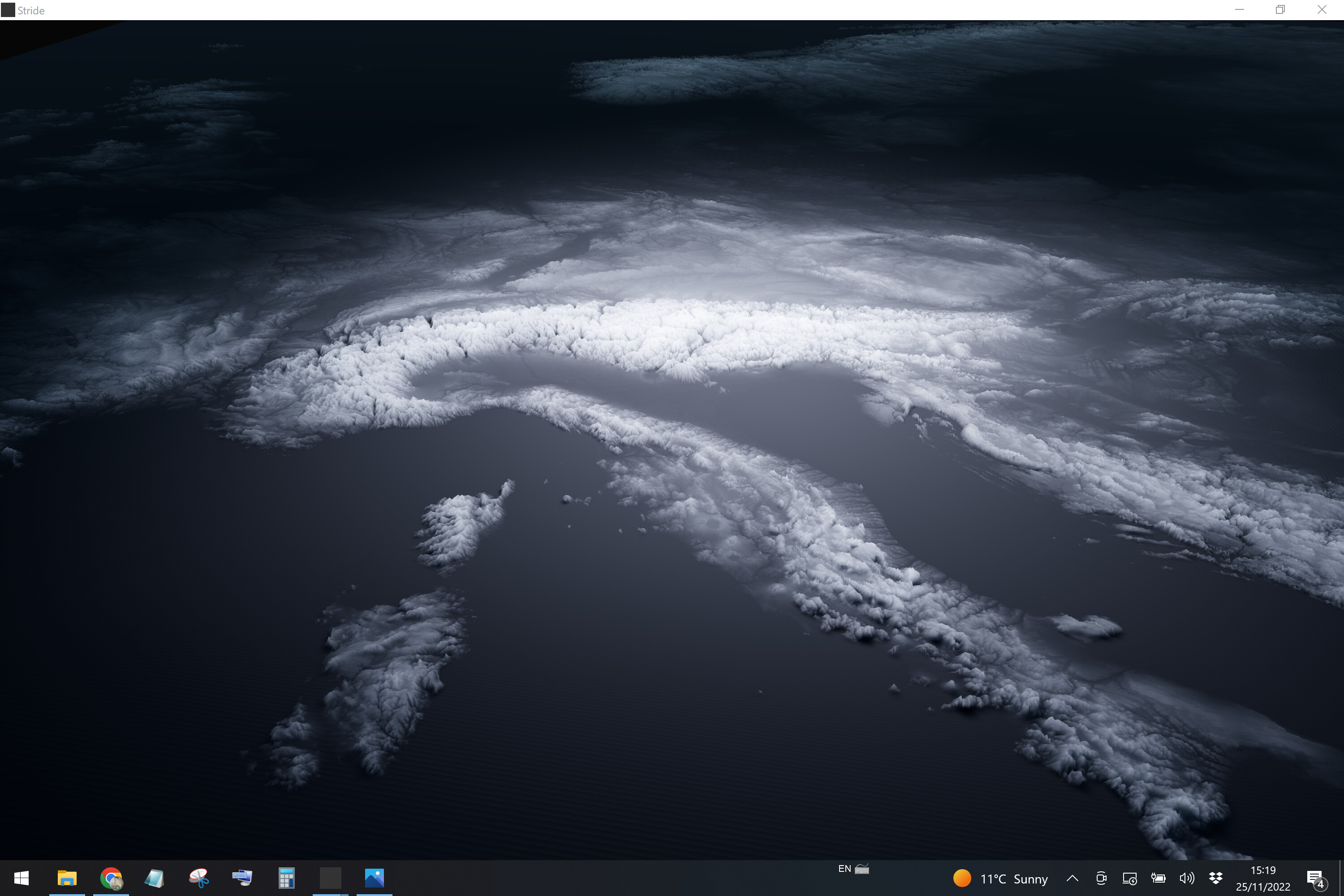Select the Stride app taskbar button
1344x896 pixels.
pos(330,878)
